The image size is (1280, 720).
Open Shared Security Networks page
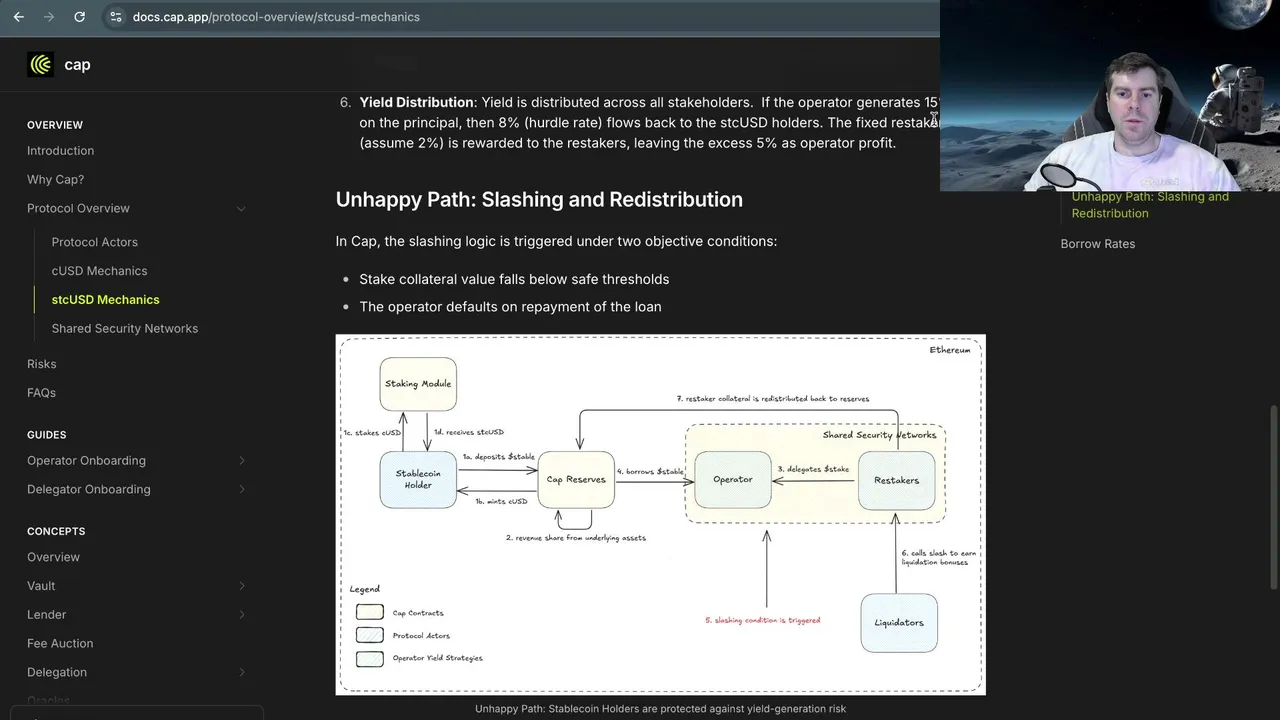tap(124, 329)
